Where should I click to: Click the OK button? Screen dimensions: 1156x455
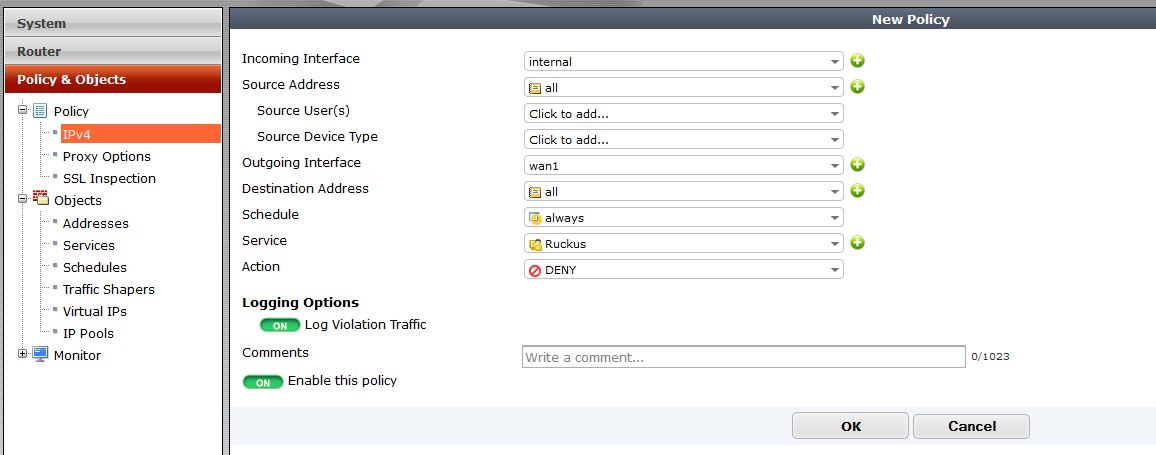850,426
